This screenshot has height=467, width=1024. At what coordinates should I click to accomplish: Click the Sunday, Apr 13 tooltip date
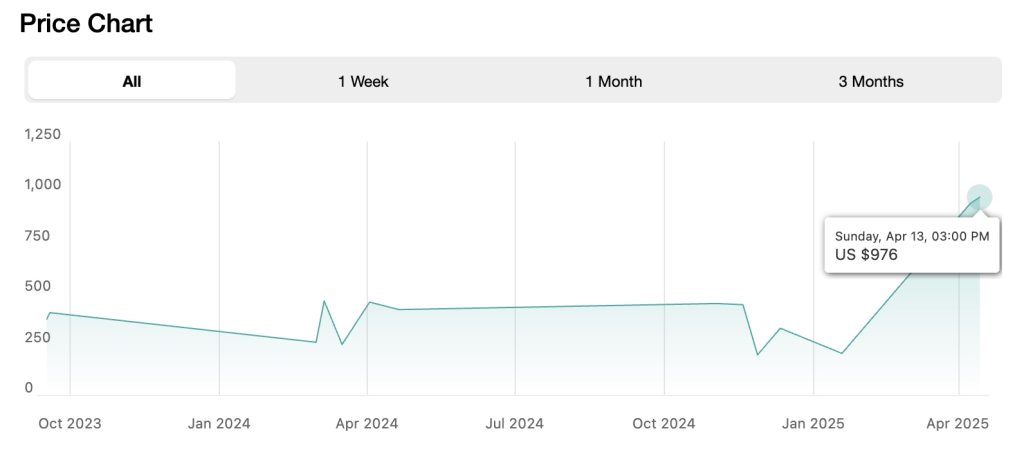[912, 236]
